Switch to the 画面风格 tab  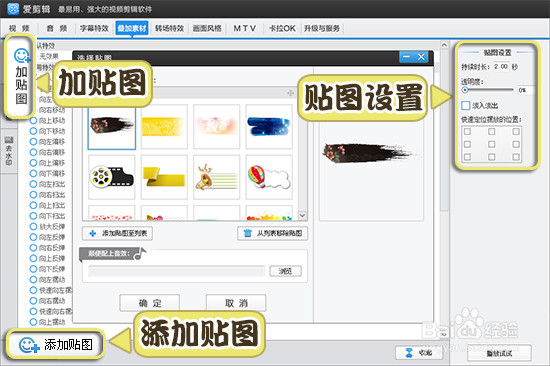pyautogui.click(x=207, y=28)
